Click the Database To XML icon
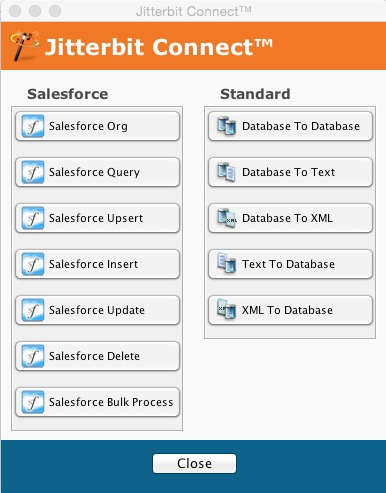This screenshot has width=386, height=493. point(227,218)
